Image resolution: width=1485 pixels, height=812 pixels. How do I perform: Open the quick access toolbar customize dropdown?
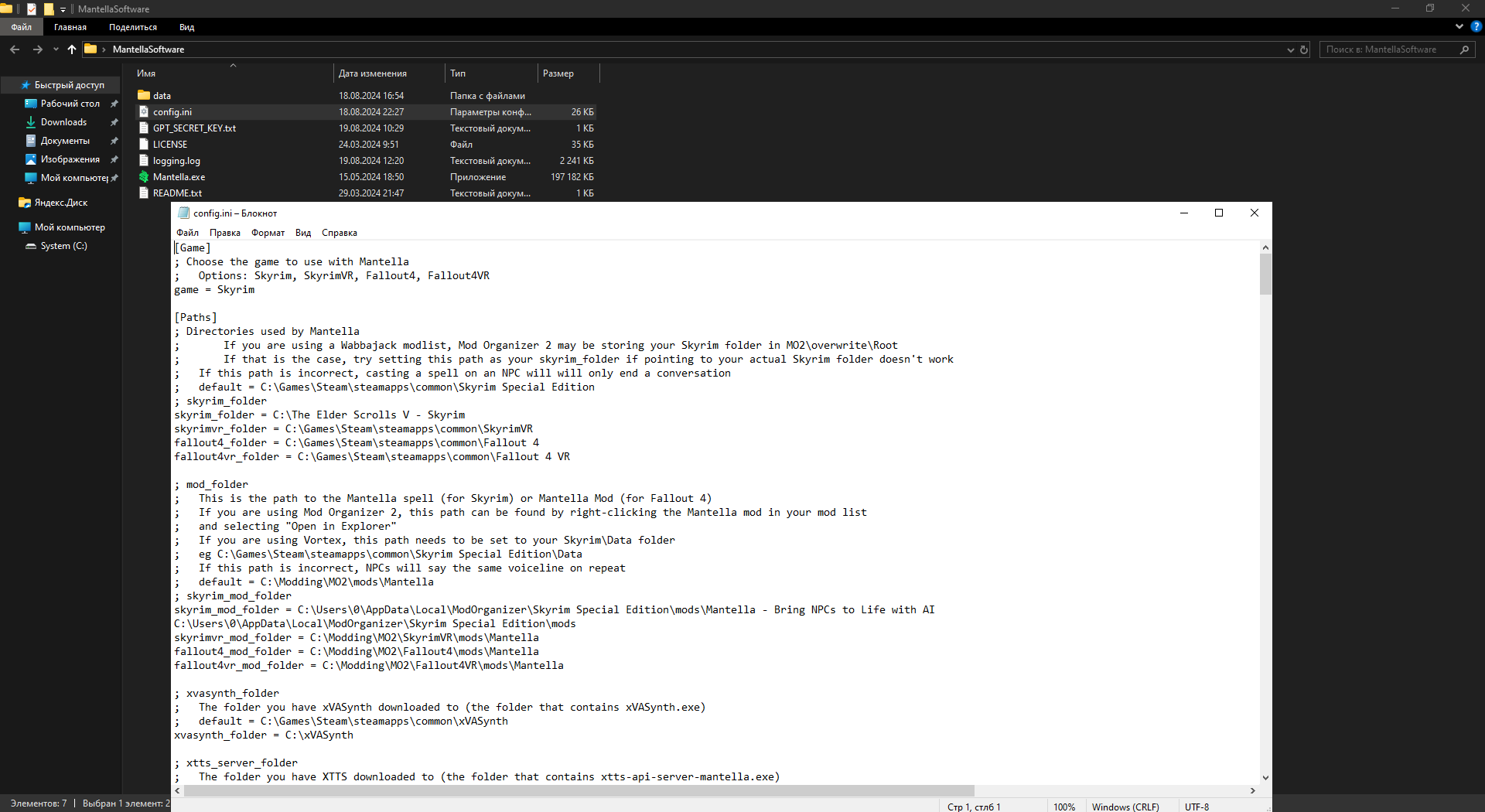pos(63,9)
